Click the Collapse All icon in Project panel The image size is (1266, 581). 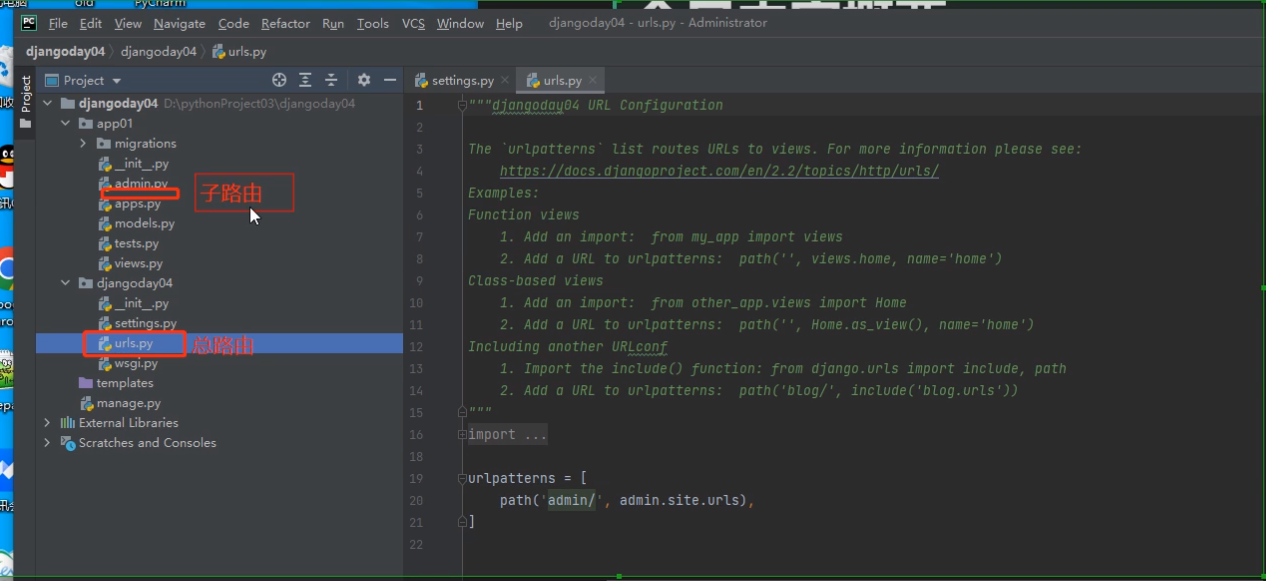[332, 80]
